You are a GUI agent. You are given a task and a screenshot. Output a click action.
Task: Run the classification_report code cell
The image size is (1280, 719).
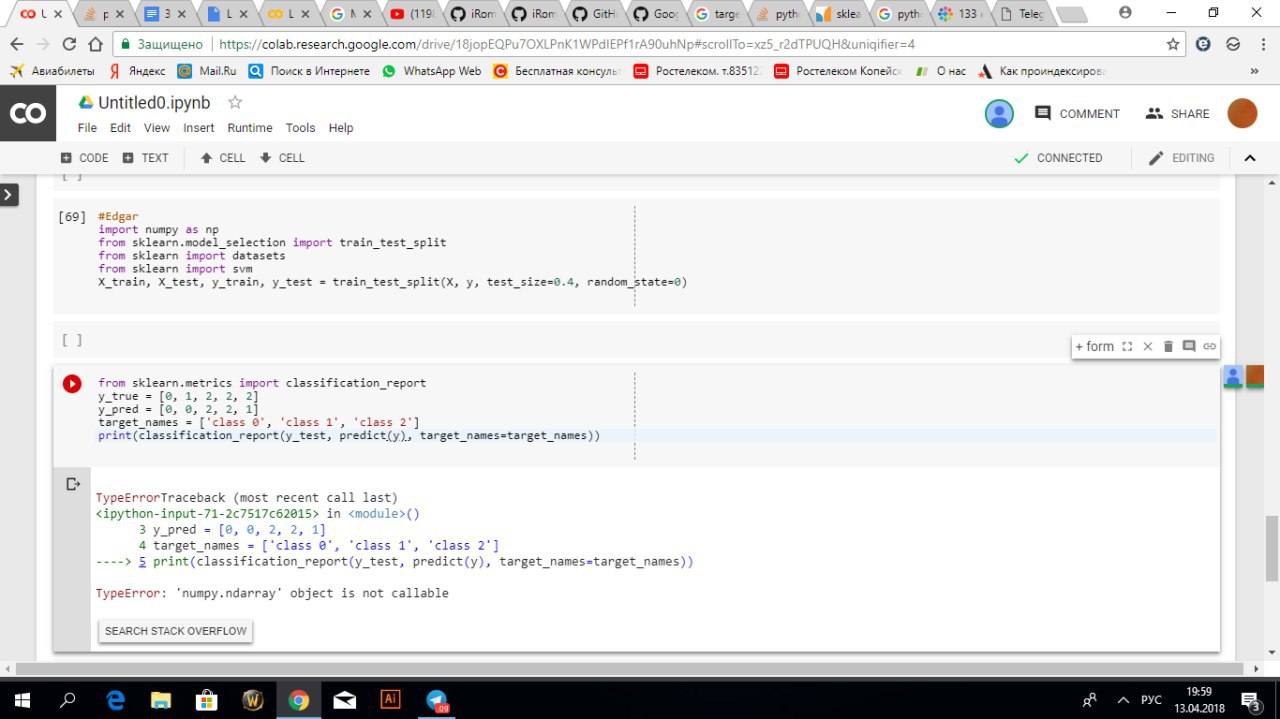point(72,384)
